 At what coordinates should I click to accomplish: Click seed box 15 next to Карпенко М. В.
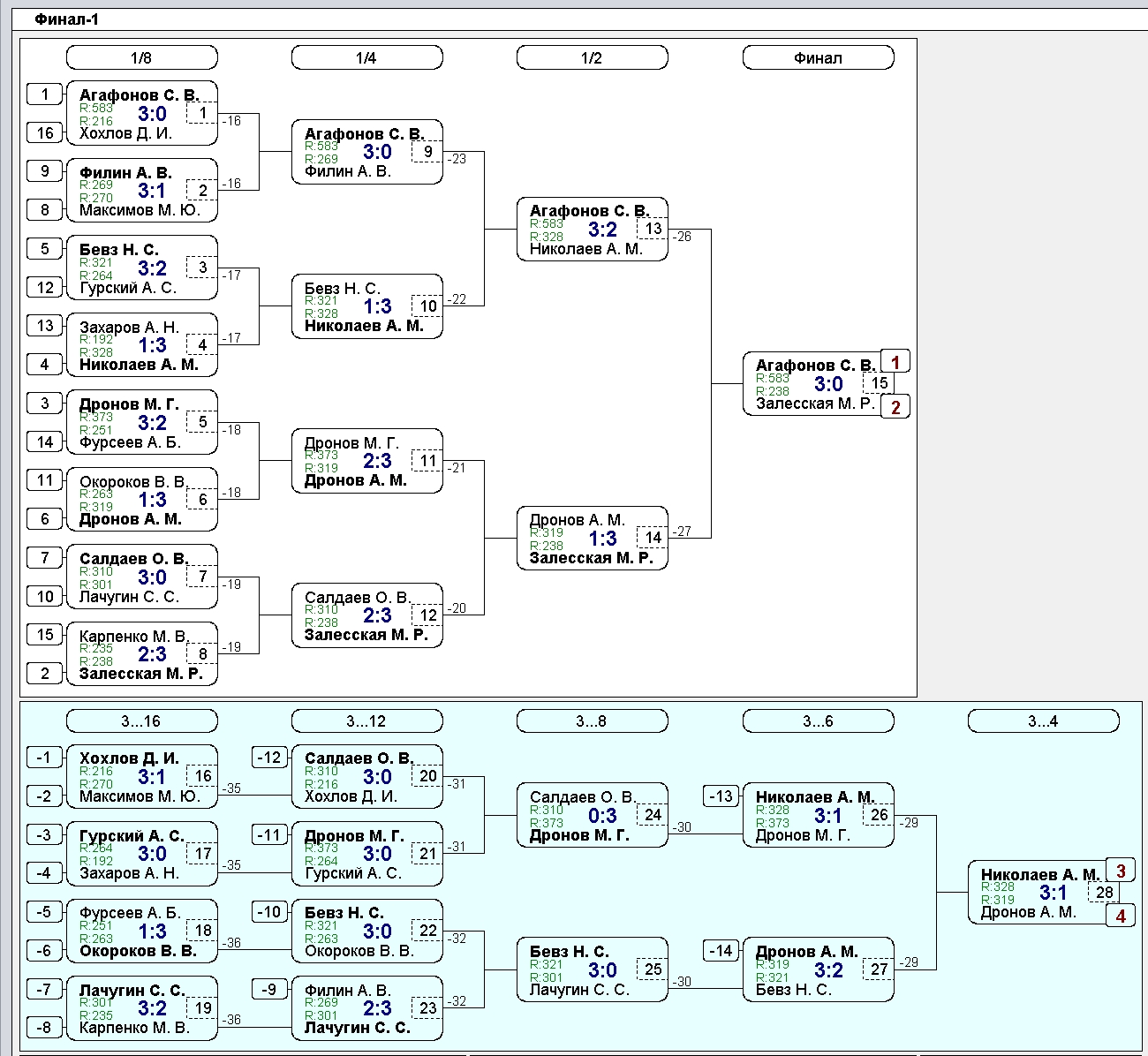(45, 634)
